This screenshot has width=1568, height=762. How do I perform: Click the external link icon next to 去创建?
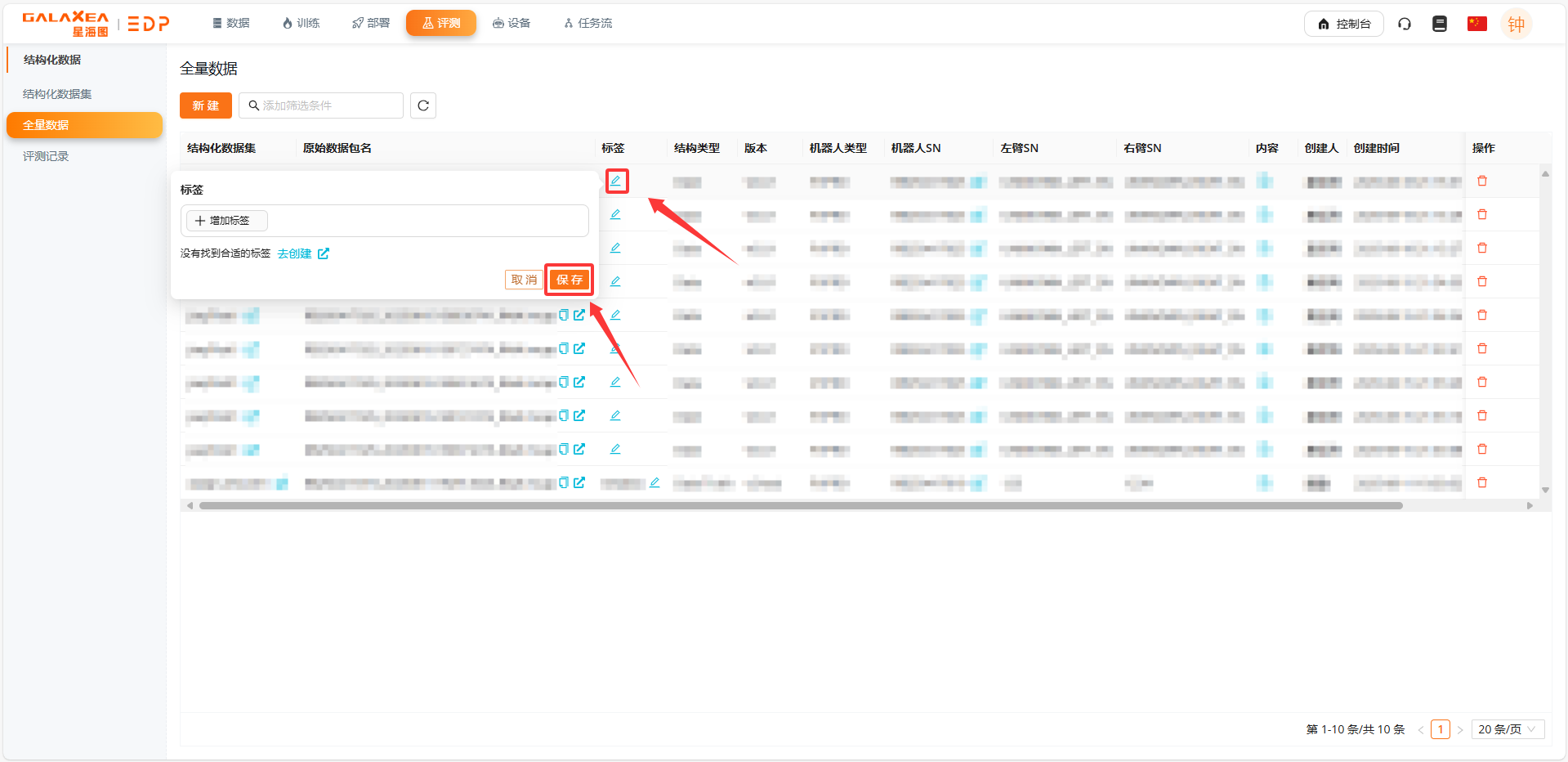point(324,253)
